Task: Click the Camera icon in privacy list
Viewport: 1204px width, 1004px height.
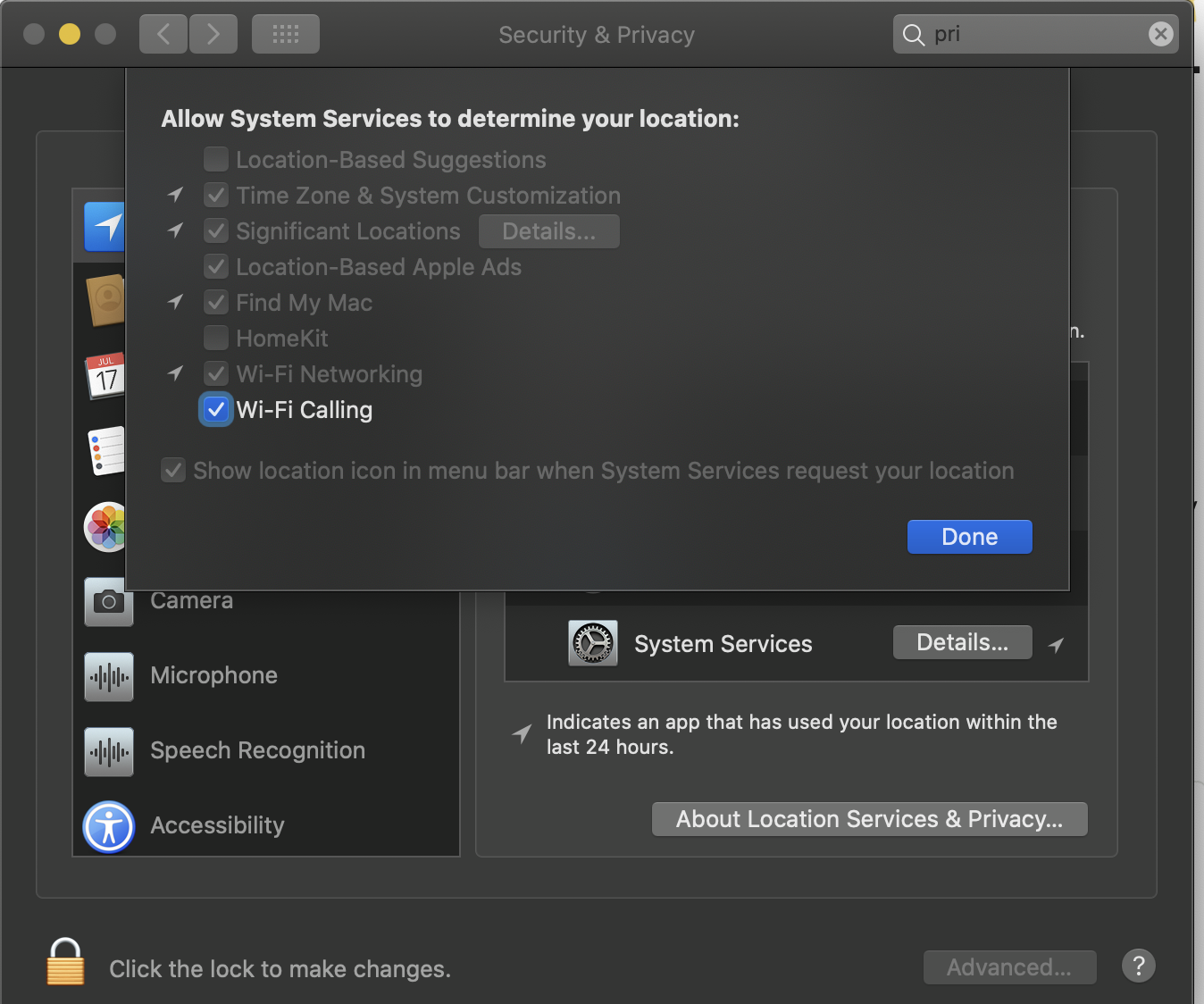Action: point(109,601)
